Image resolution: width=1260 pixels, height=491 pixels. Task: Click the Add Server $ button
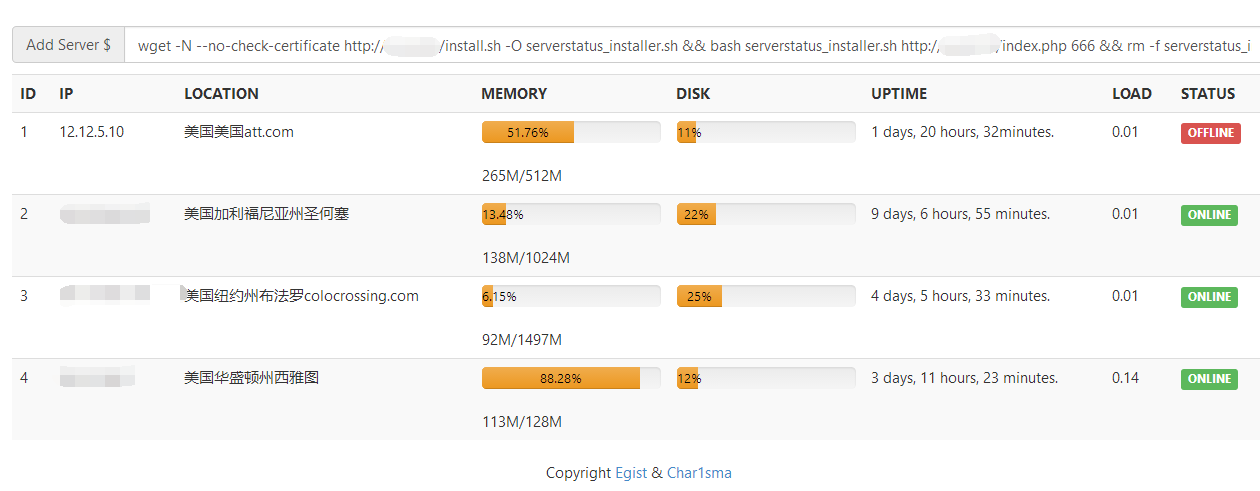(68, 45)
